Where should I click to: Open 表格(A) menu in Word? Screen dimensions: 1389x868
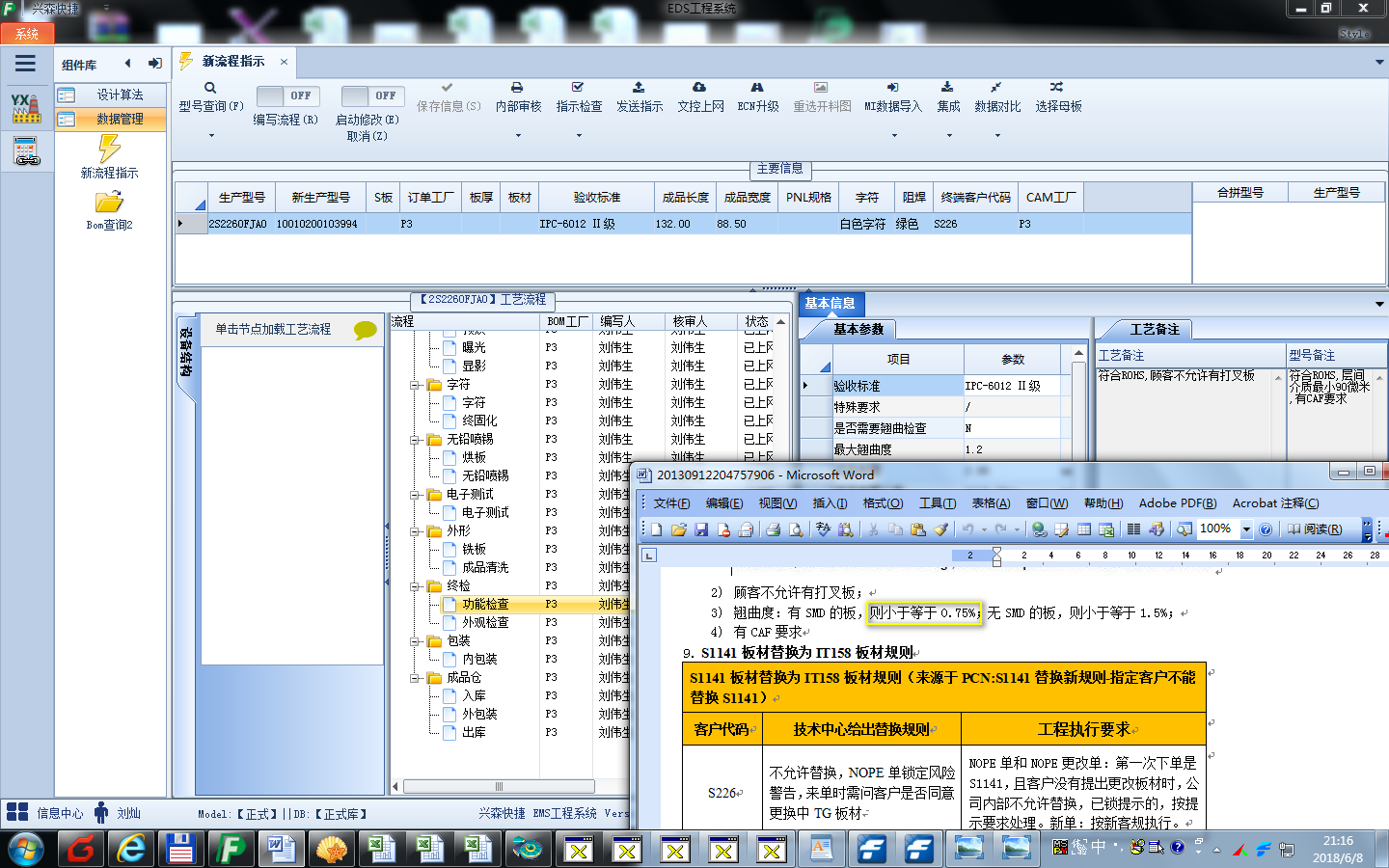pyautogui.click(x=991, y=503)
